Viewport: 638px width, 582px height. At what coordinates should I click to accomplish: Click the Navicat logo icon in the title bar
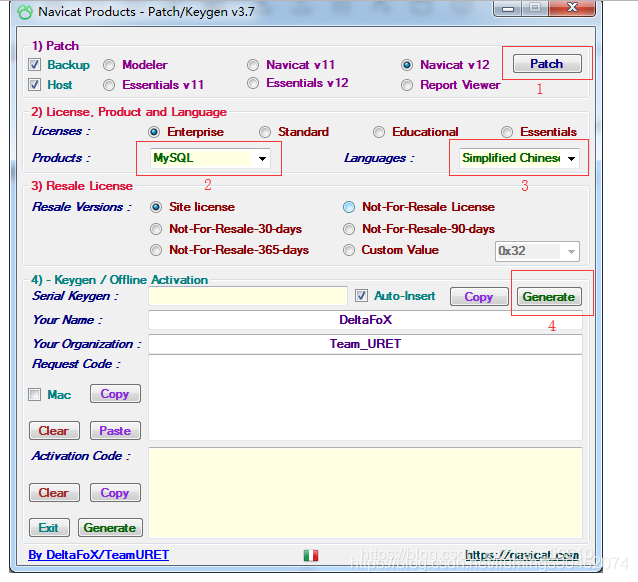25,12
